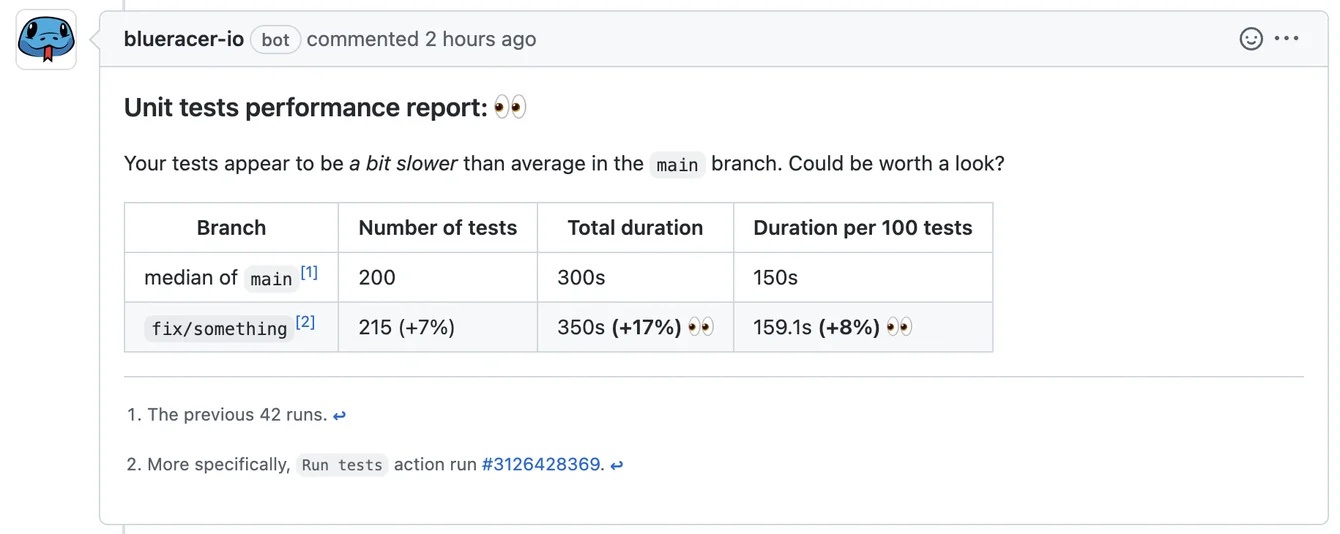Open the three-dot comment options menu

click(1287, 39)
